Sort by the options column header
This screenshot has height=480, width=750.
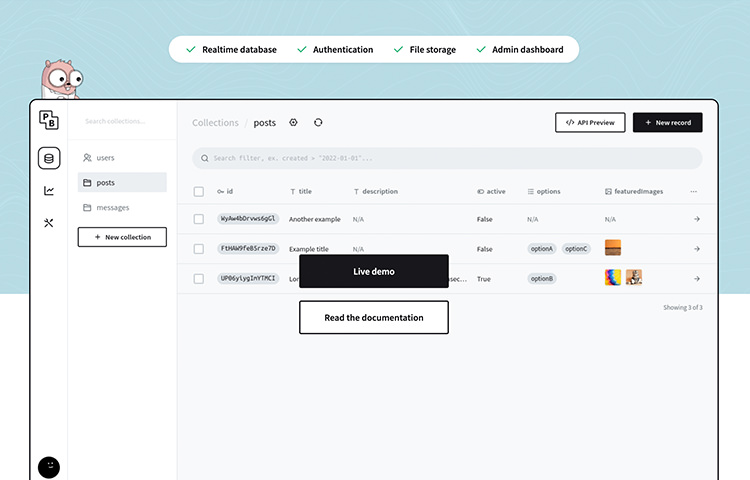coord(544,191)
